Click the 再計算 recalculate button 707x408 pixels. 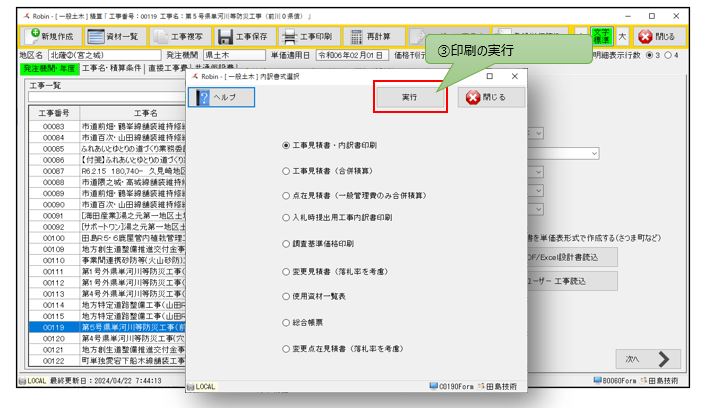click(x=372, y=37)
